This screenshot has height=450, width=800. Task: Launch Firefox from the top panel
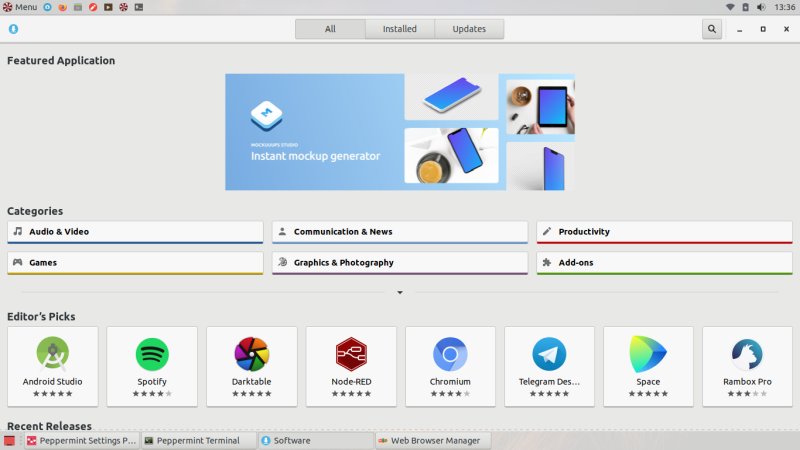click(62, 7)
